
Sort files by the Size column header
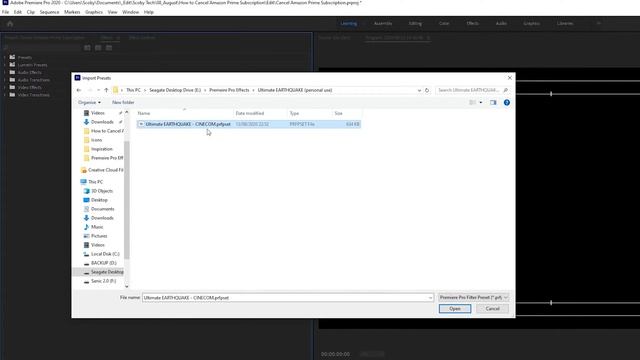click(x=338, y=113)
